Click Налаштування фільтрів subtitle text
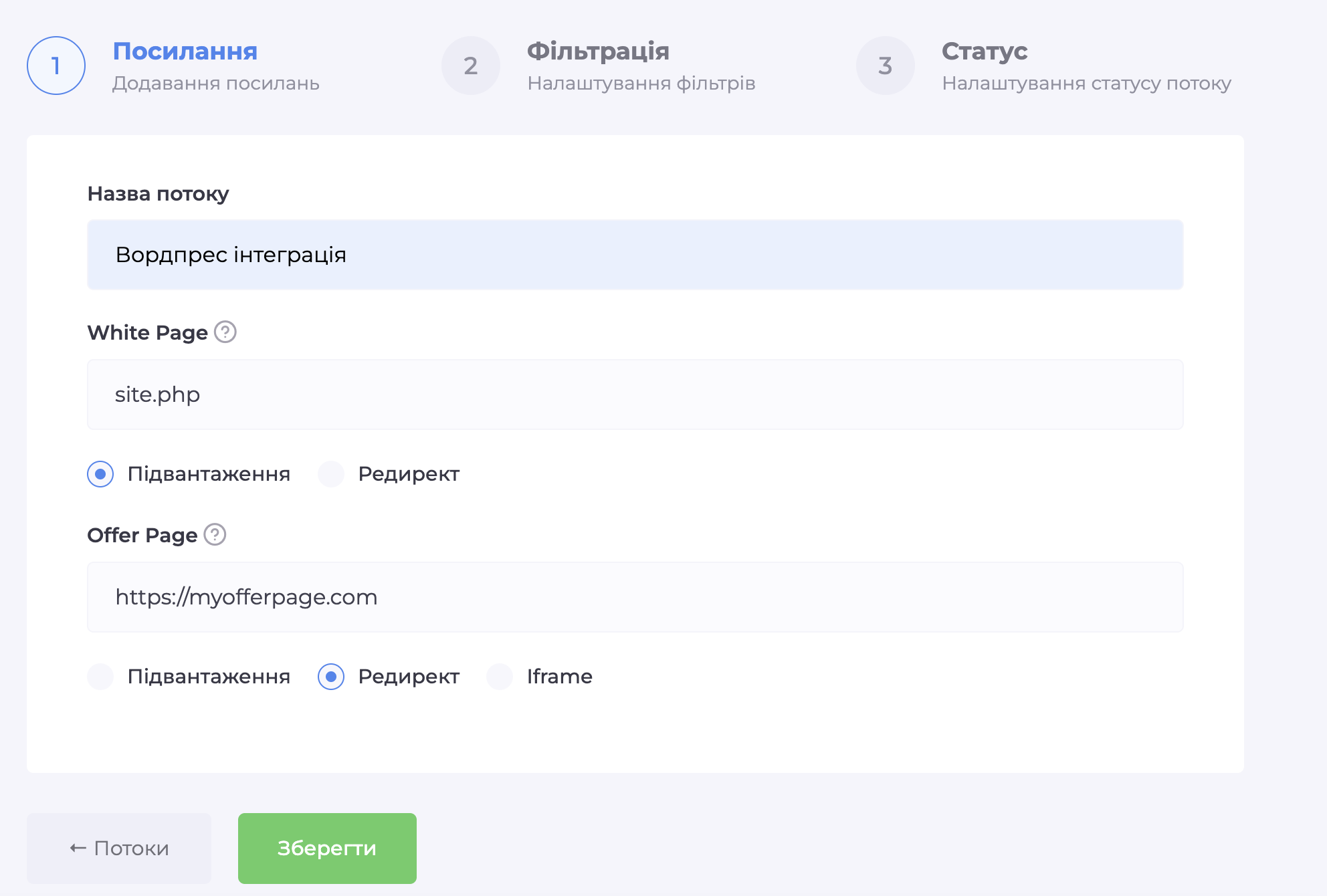This screenshot has height=896, width=1327. point(641,84)
